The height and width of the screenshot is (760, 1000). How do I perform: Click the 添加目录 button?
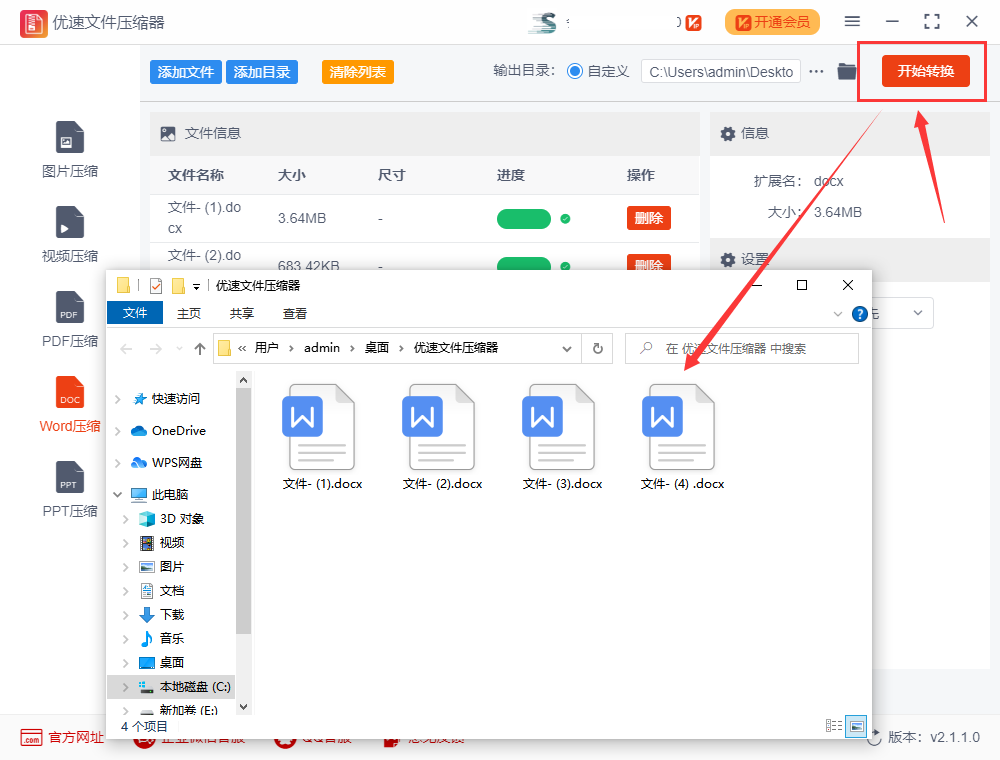(261, 72)
